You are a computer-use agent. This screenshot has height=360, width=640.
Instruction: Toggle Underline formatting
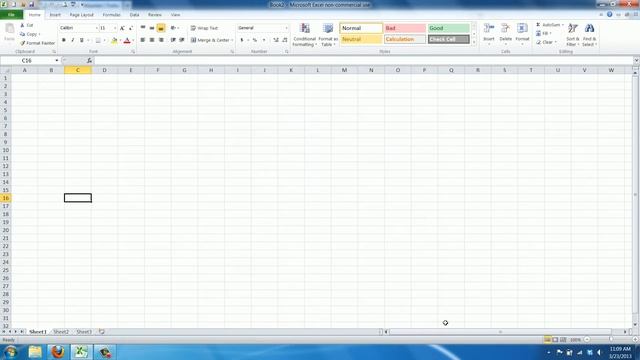82,40
